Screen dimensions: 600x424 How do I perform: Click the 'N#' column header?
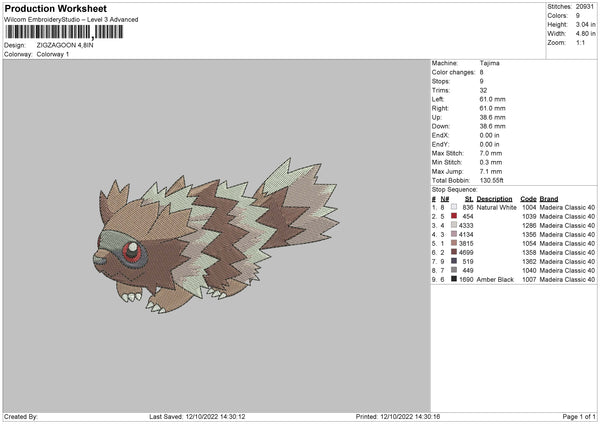coord(445,199)
